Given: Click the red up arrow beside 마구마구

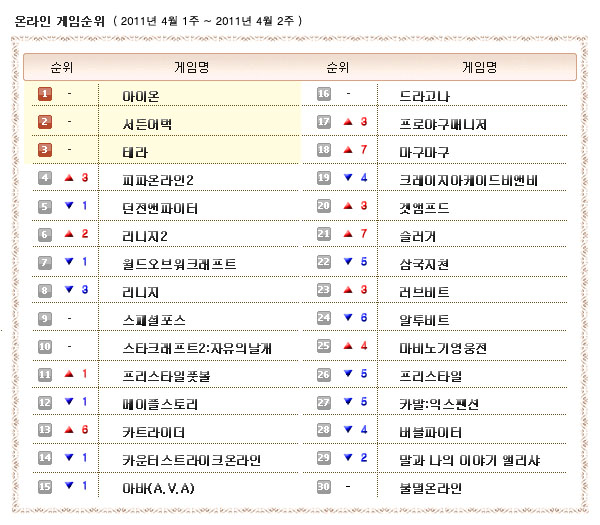Looking at the screenshot, I should tap(347, 150).
